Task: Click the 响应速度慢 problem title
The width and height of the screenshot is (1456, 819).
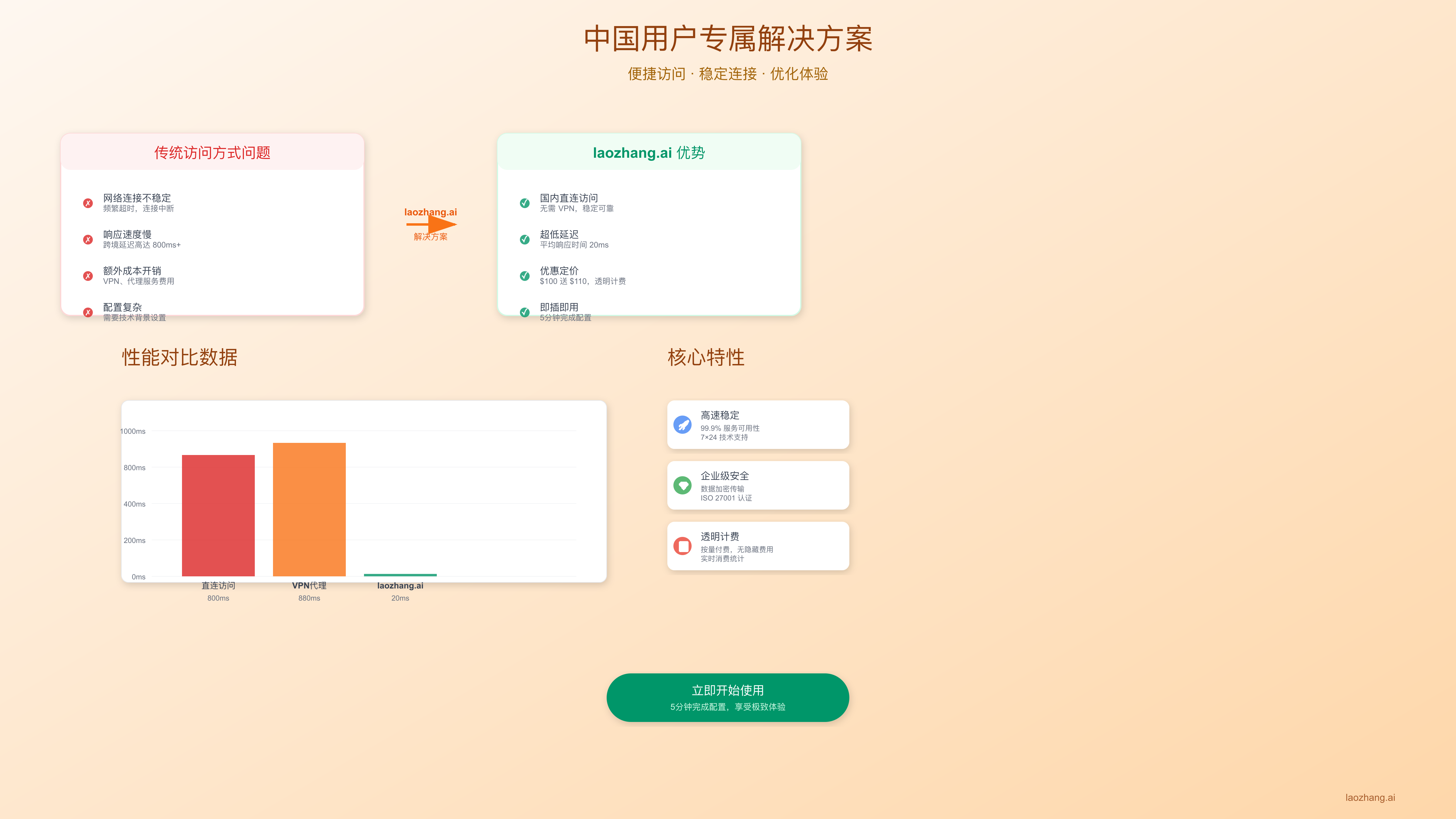Action: pos(127,234)
